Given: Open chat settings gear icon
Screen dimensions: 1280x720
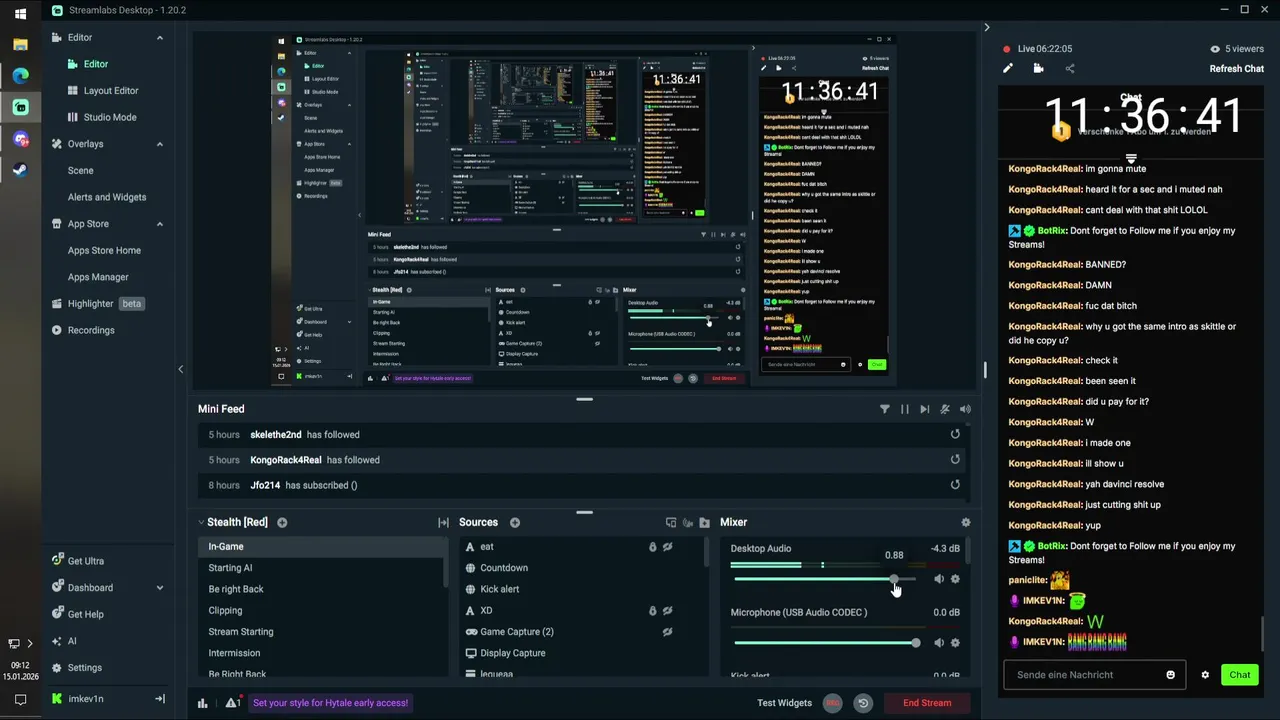Looking at the screenshot, I should tap(1205, 674).
